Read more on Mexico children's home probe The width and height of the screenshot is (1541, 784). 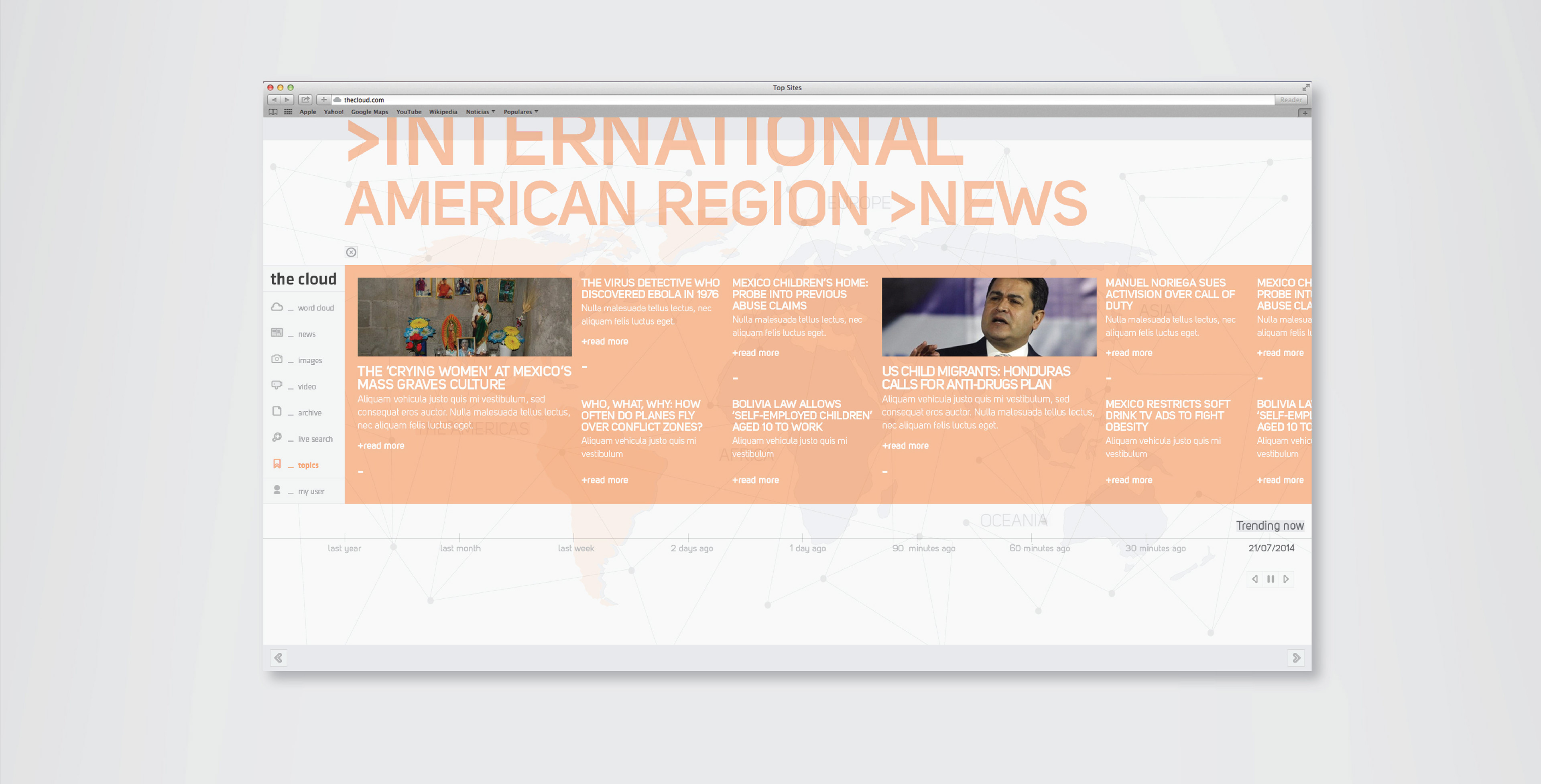tap(755, 353)
